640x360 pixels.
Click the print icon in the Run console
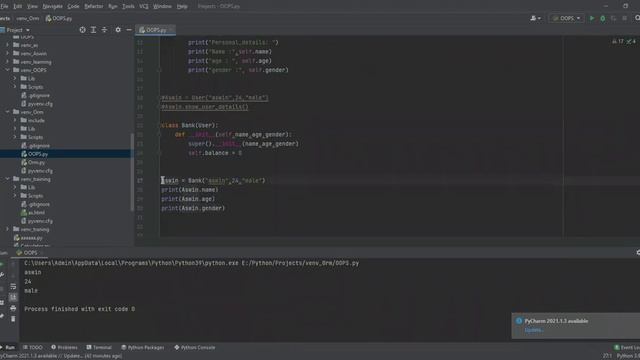pyautogui.click(x=13, y=308)
